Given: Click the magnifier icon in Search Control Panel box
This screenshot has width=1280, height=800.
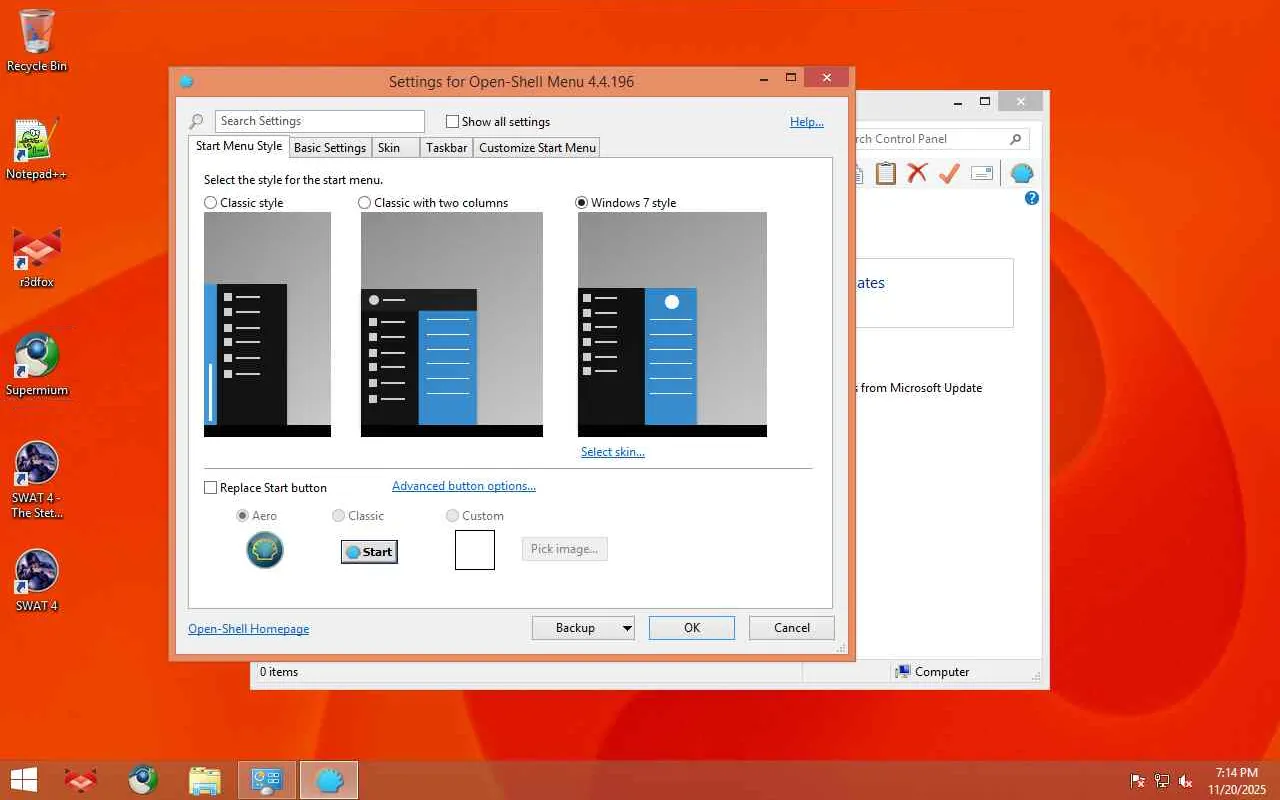Looking at the screenshot, I should [x=1015, y=139].
